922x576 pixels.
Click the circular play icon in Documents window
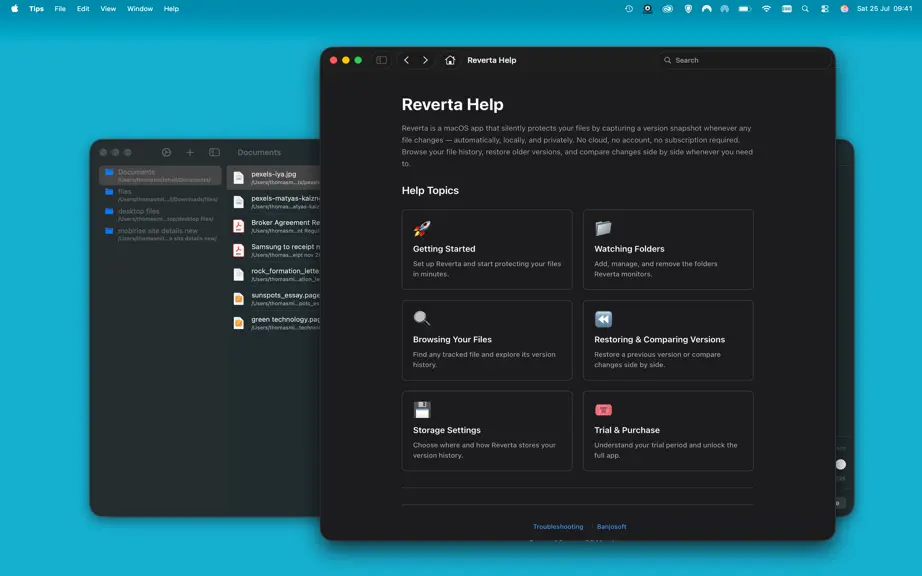(x=166, y=152)
